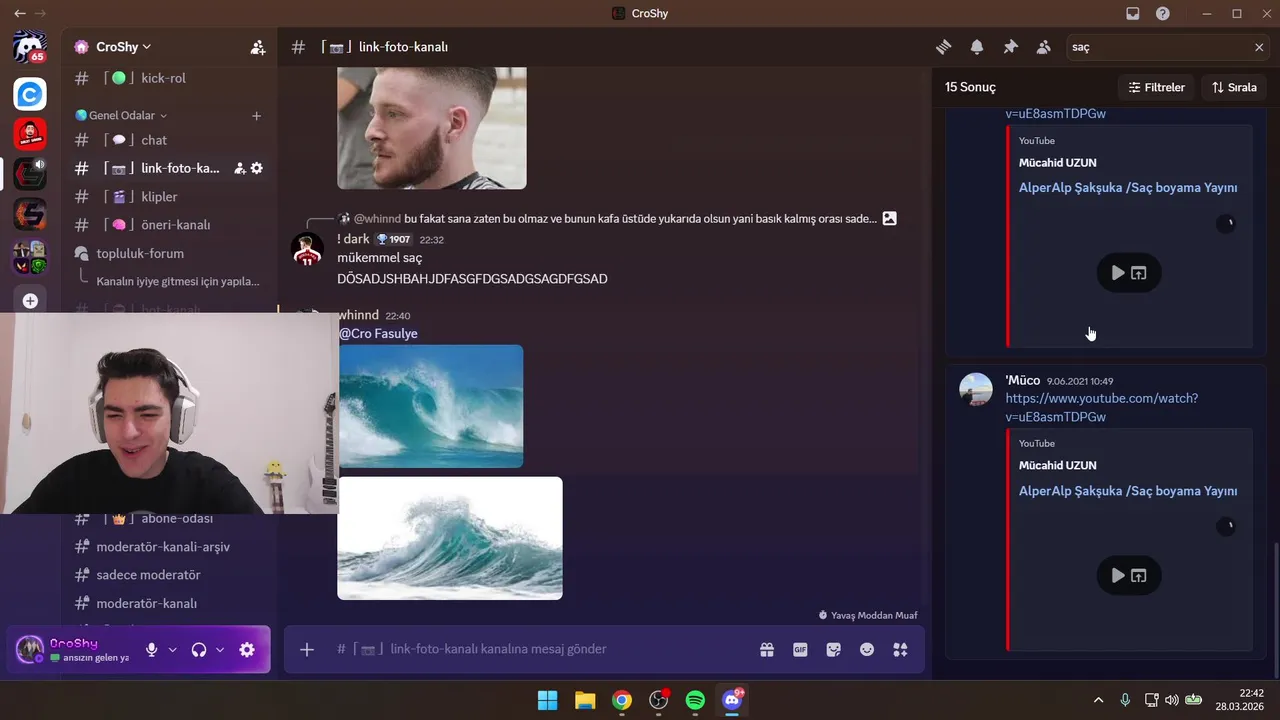The image size is (1280, 720).
Task: Open Google Chrome from the taskbar
Action: (x=622, y=700)
